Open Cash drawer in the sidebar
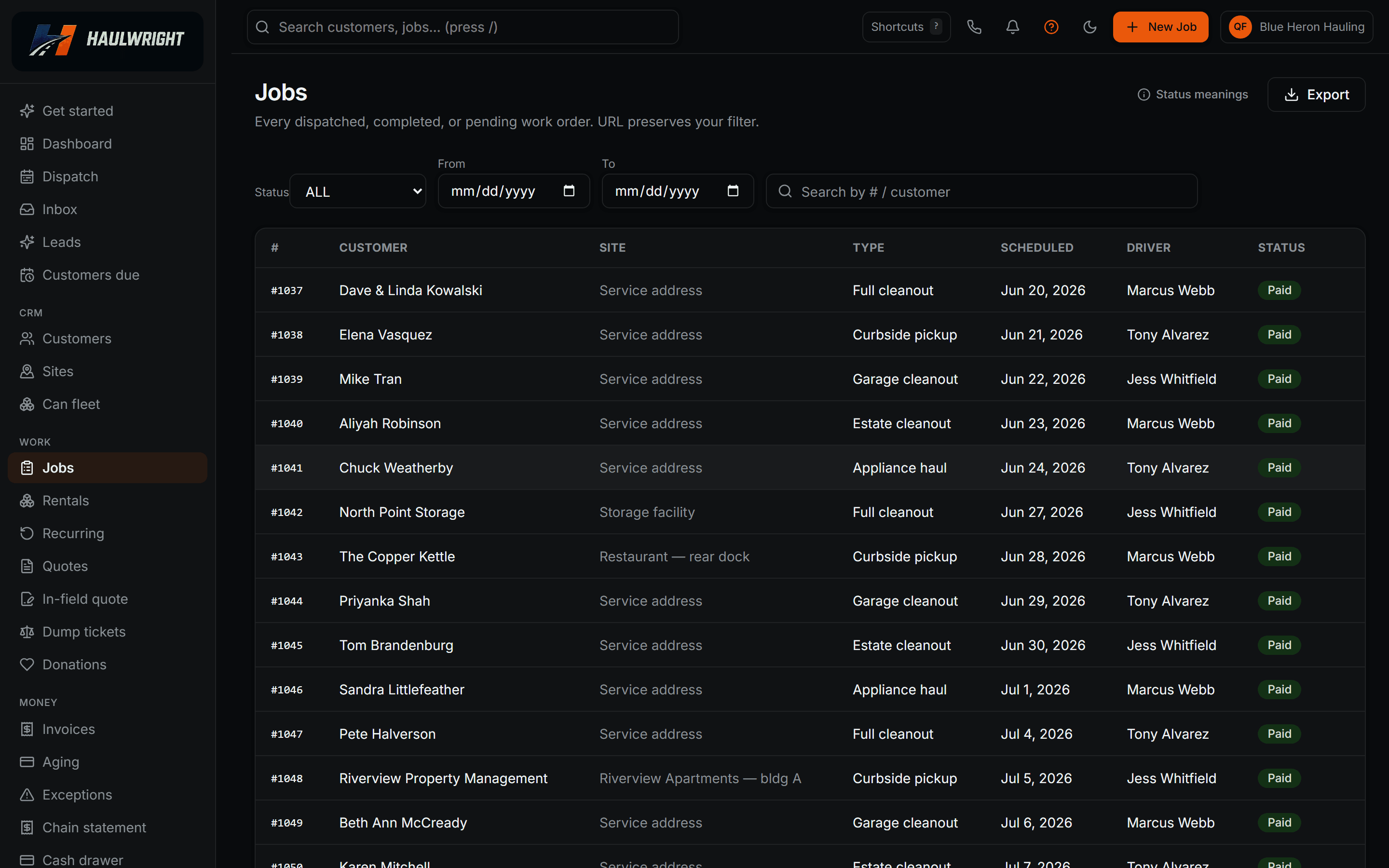Viewport: 1389px width, 868px height. point(108,859)
